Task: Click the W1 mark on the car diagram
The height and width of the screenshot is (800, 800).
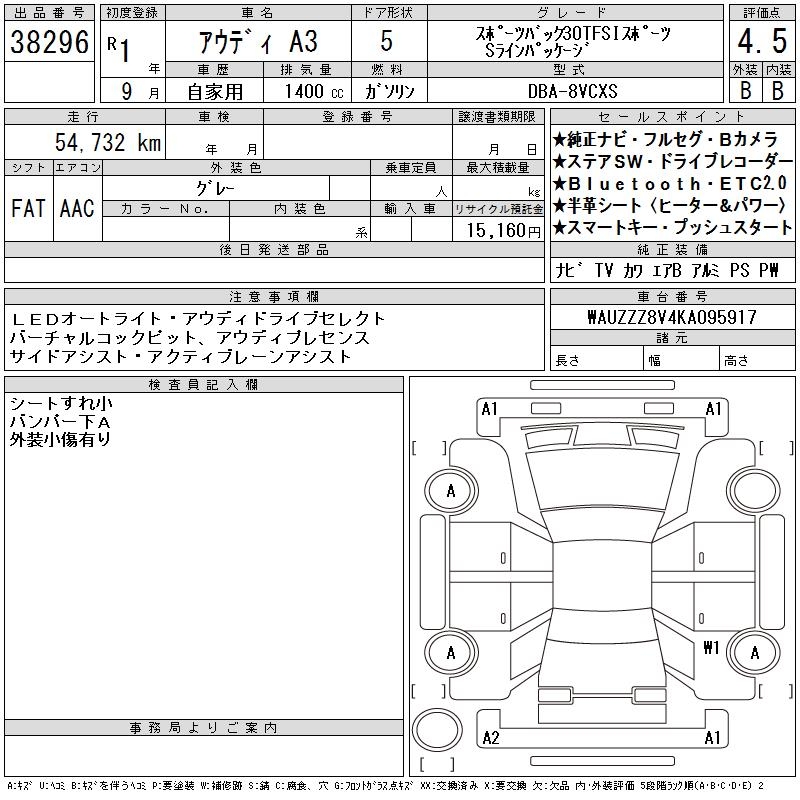Action: click(x=711, y=647)
